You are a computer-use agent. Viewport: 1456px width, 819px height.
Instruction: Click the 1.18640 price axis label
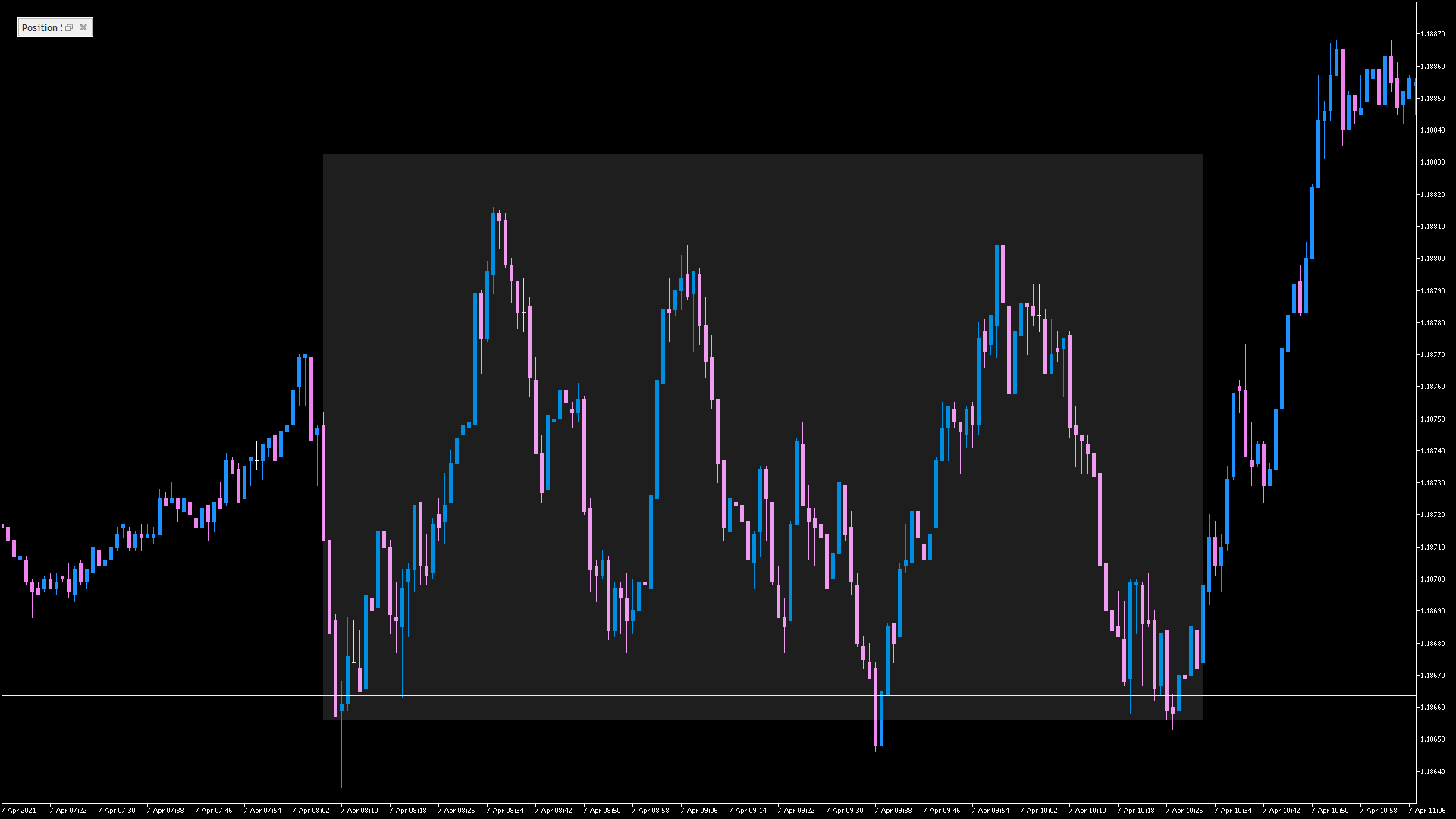click(x=1432, y=772)
